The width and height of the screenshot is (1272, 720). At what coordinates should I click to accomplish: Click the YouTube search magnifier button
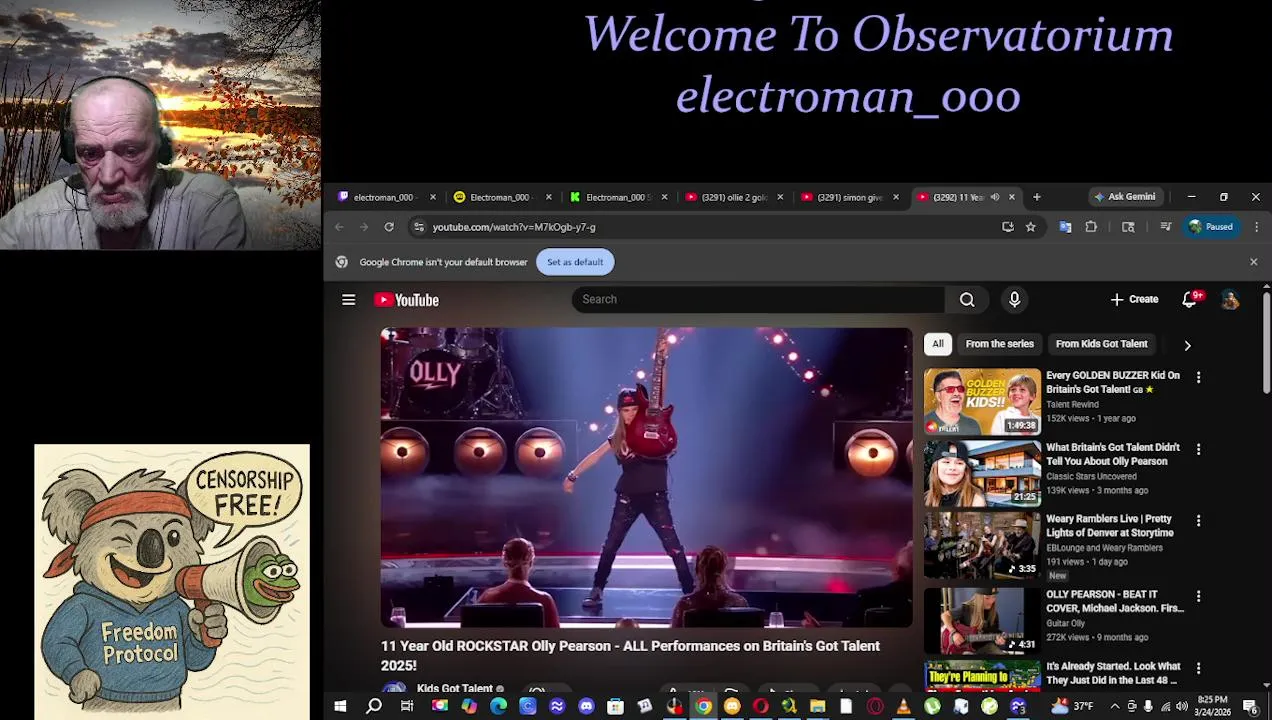(967, 300)
